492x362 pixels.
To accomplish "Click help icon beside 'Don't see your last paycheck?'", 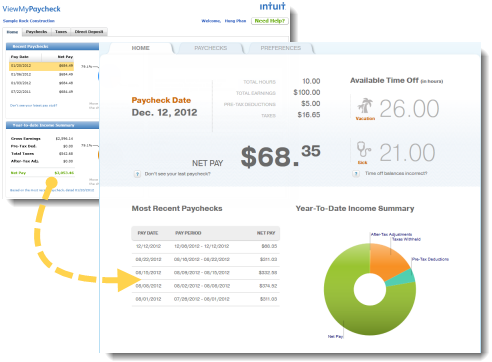I will (x=137, y=174).
